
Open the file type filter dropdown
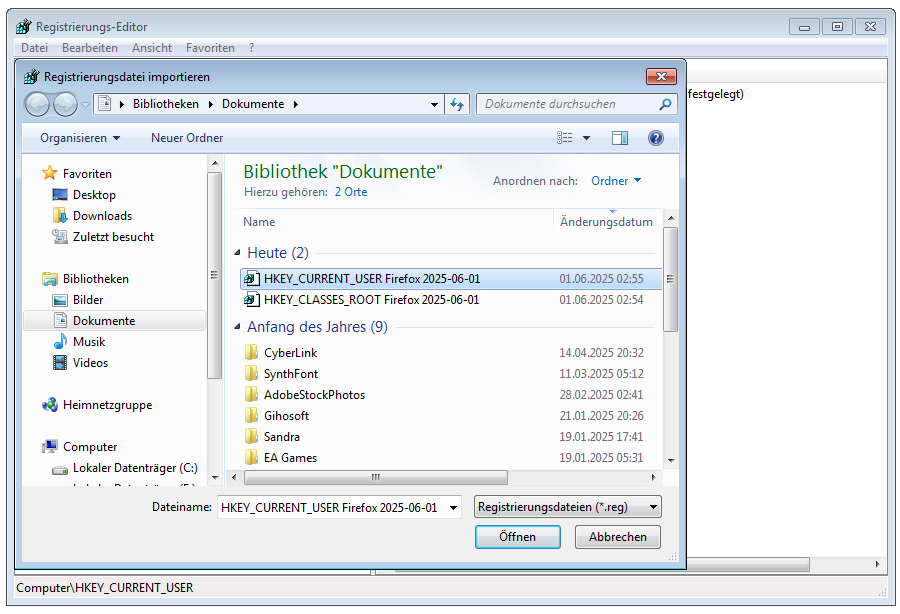coord(568,507)
